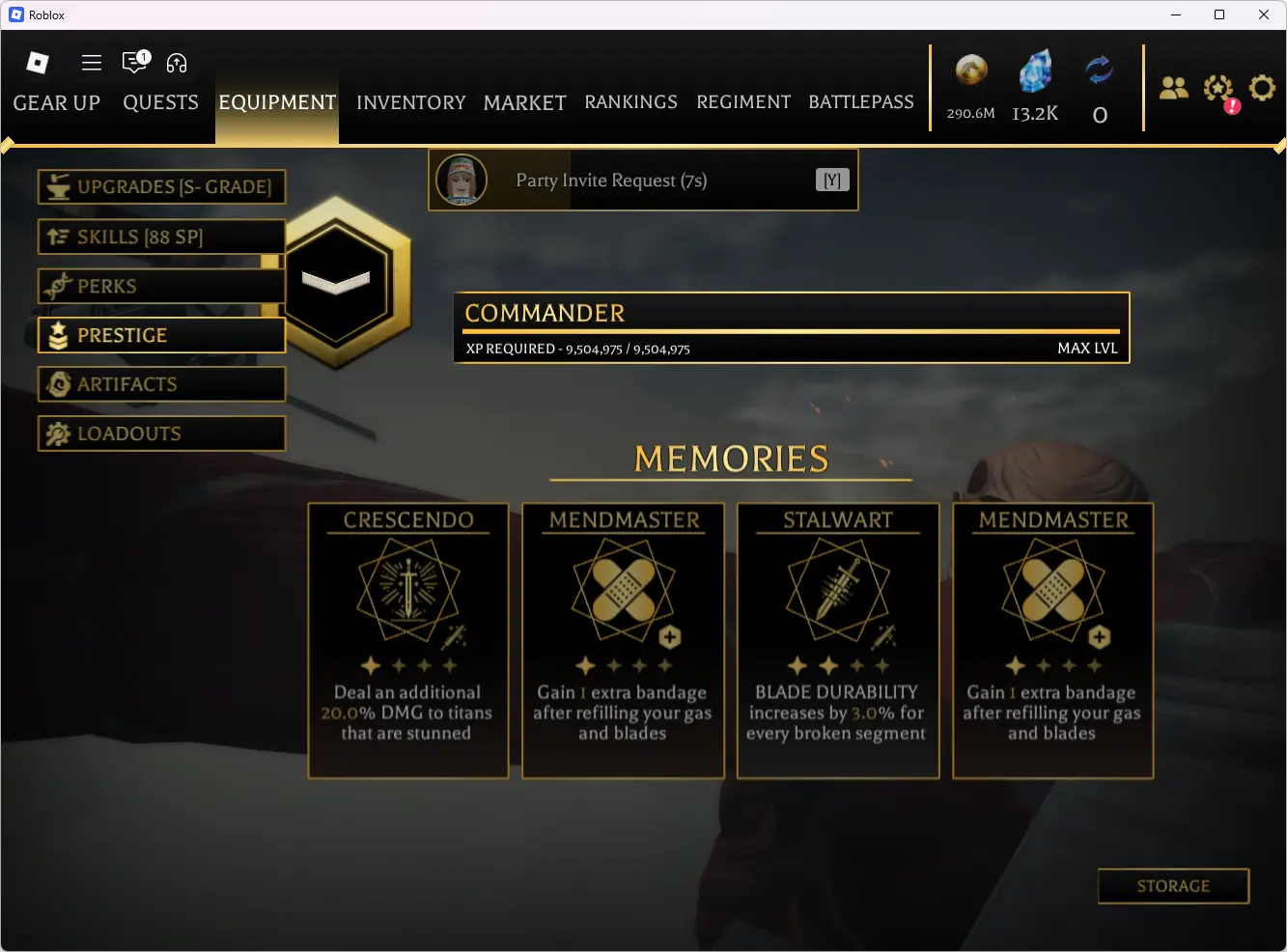Click the Commander XP progress bar
Viewport: 1287px width, 952px height.
(x=792, y=331)
